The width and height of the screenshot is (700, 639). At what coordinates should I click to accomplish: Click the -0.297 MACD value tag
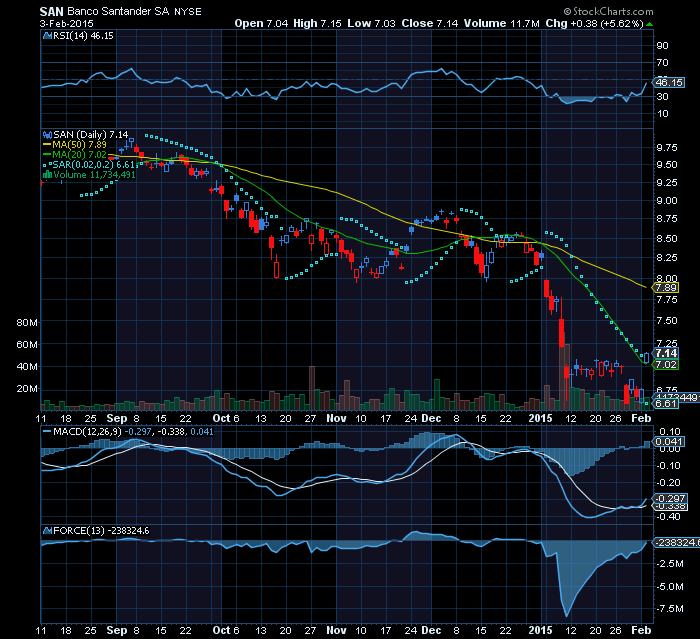pos(670,498)
